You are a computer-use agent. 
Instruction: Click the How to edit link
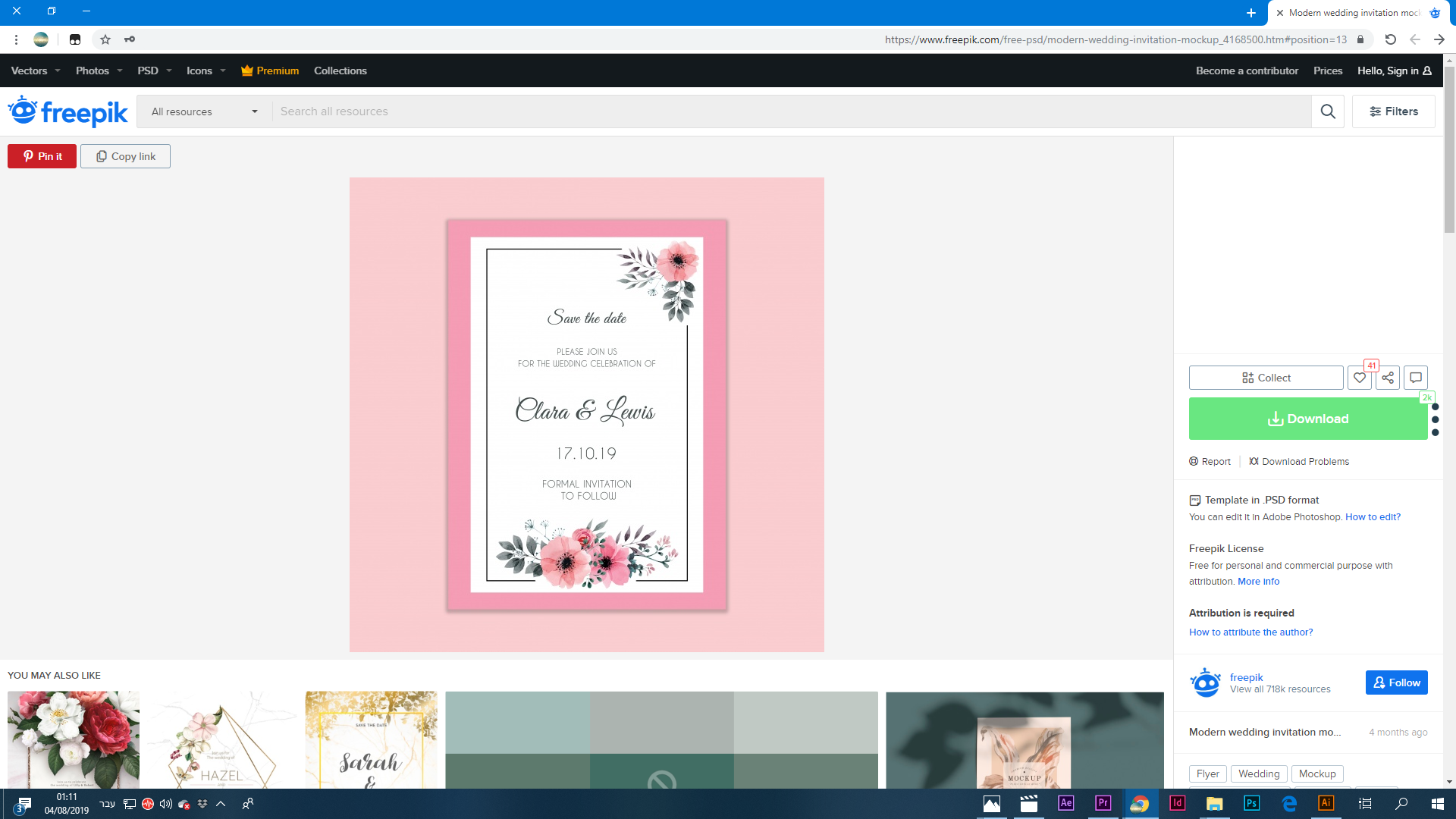click(x=1373, y=517)
